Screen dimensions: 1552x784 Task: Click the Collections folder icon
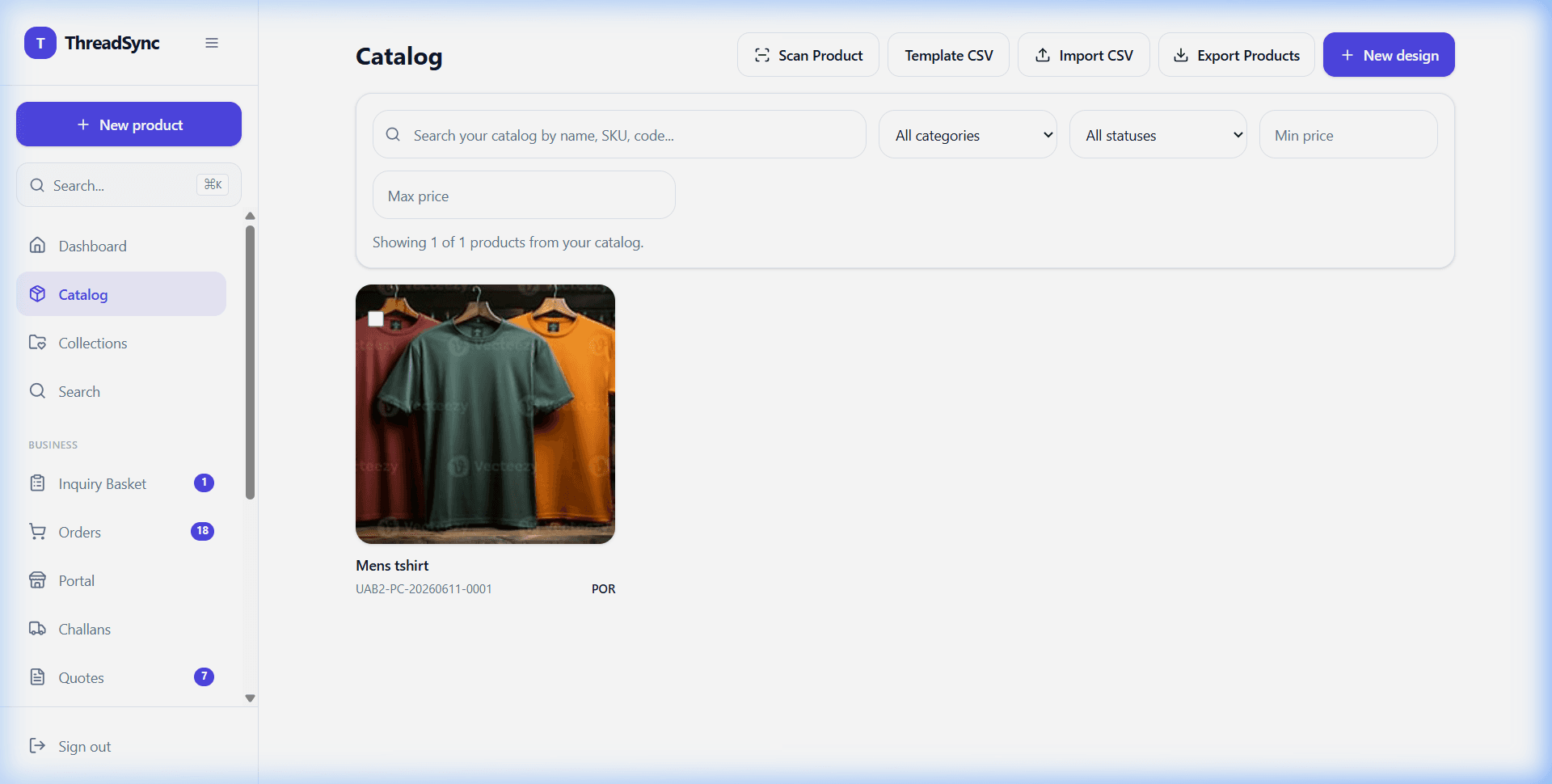pos(37,343)
